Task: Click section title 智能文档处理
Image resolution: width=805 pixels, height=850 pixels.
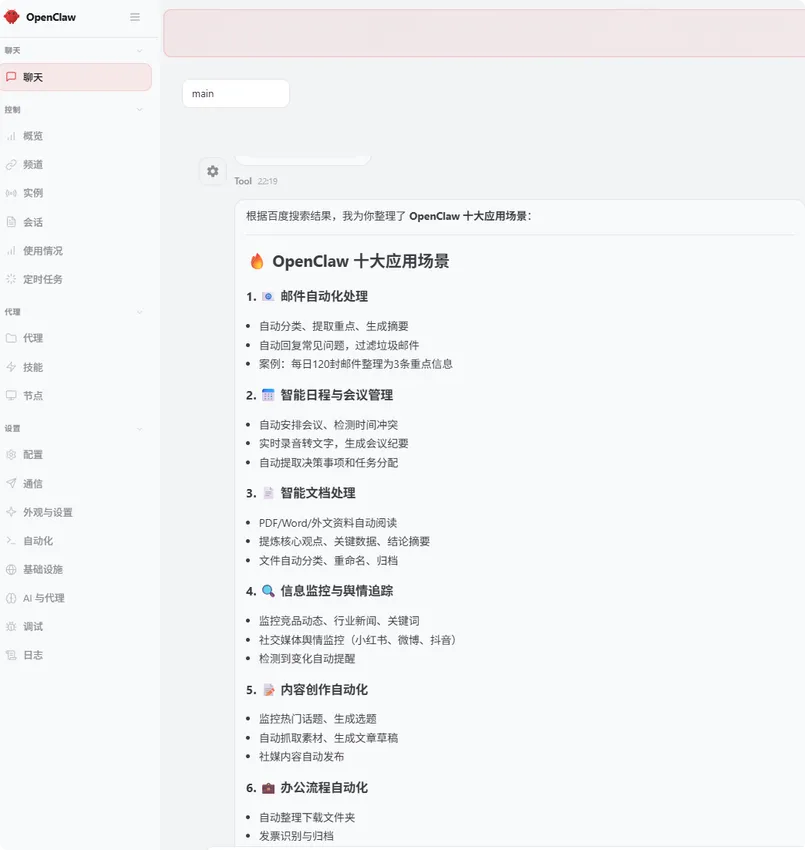Action: click(318, 493)
